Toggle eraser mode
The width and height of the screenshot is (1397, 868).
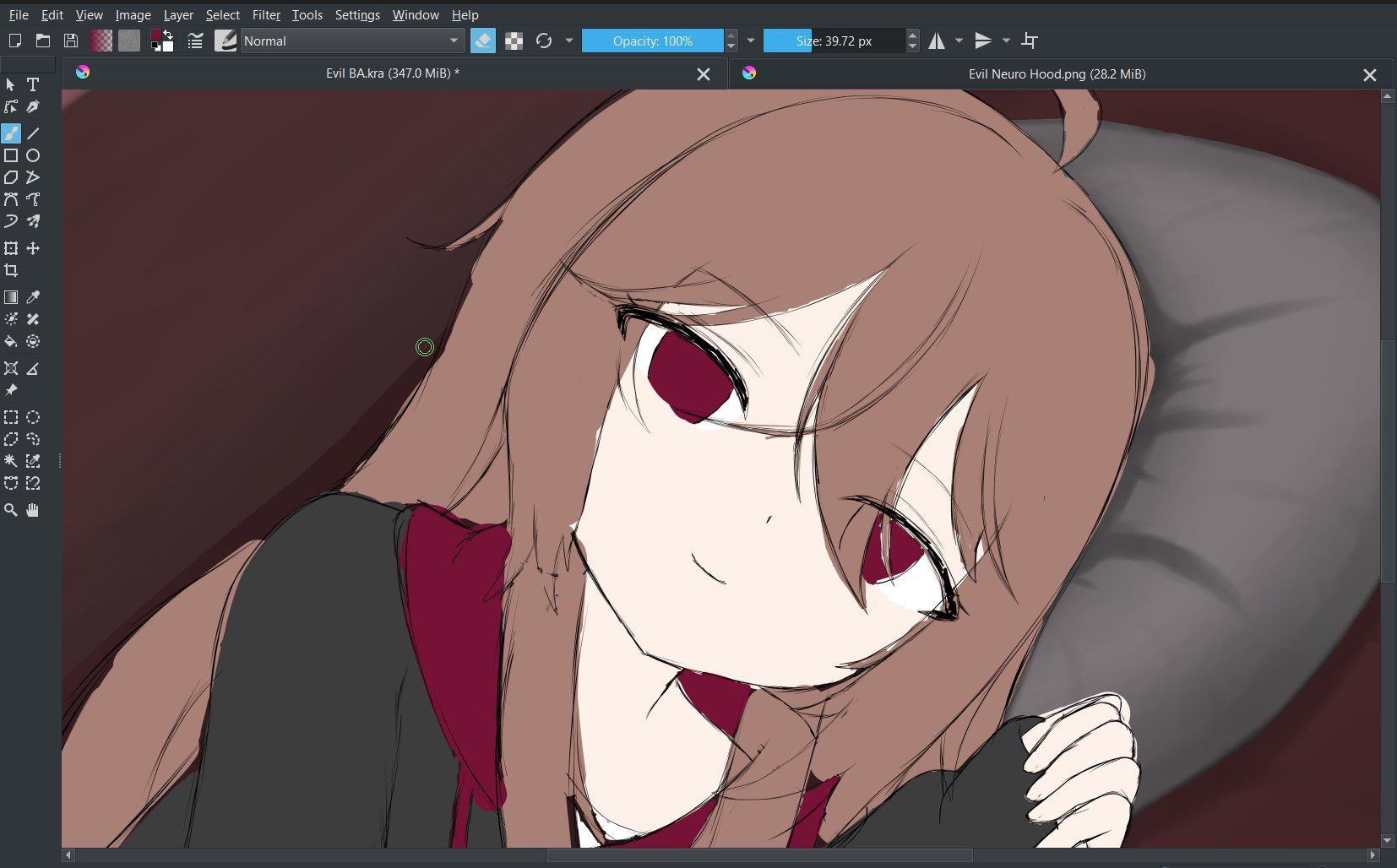[x=483, y=41]
